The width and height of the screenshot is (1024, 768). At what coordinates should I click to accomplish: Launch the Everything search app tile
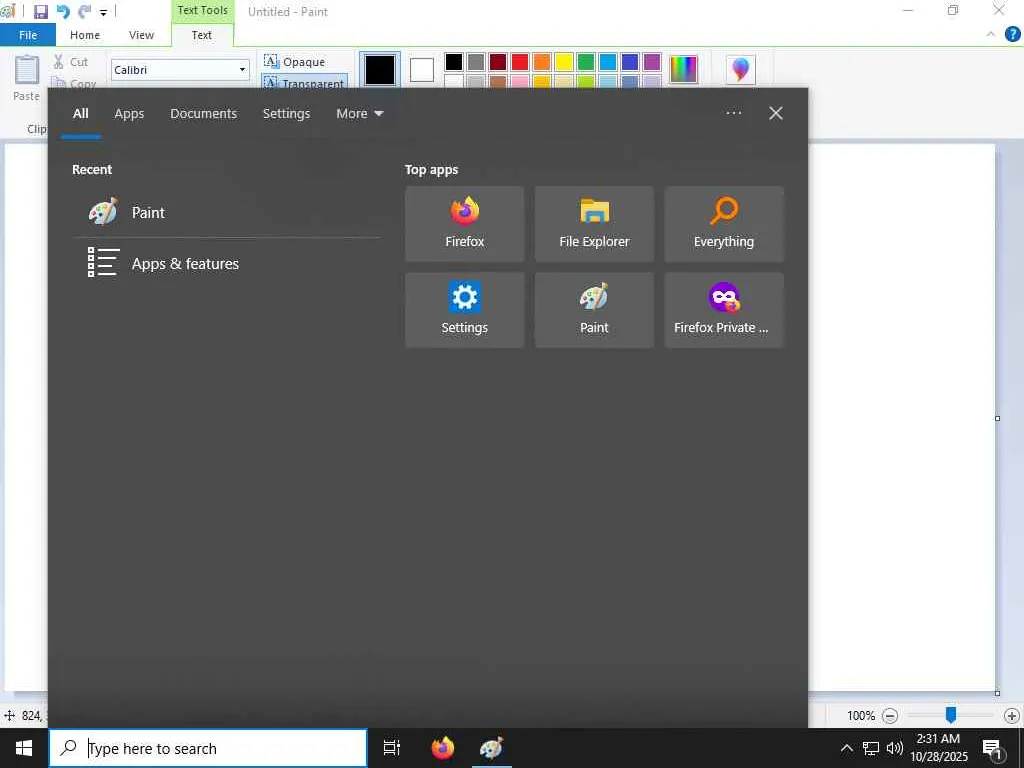pyautogui.click(x=724, y=224)
